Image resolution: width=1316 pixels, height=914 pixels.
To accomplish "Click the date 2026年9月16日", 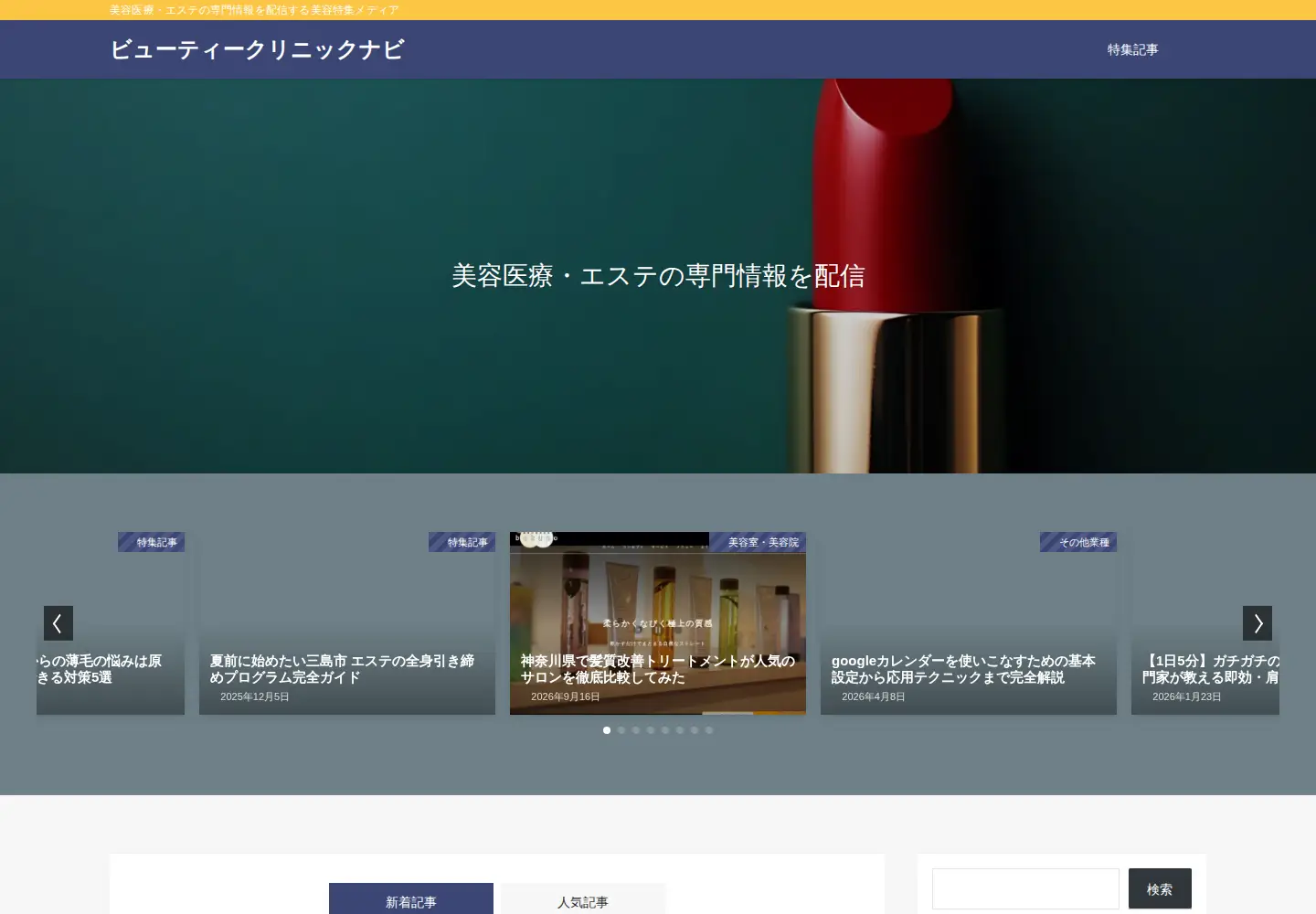I will point(565,696).
